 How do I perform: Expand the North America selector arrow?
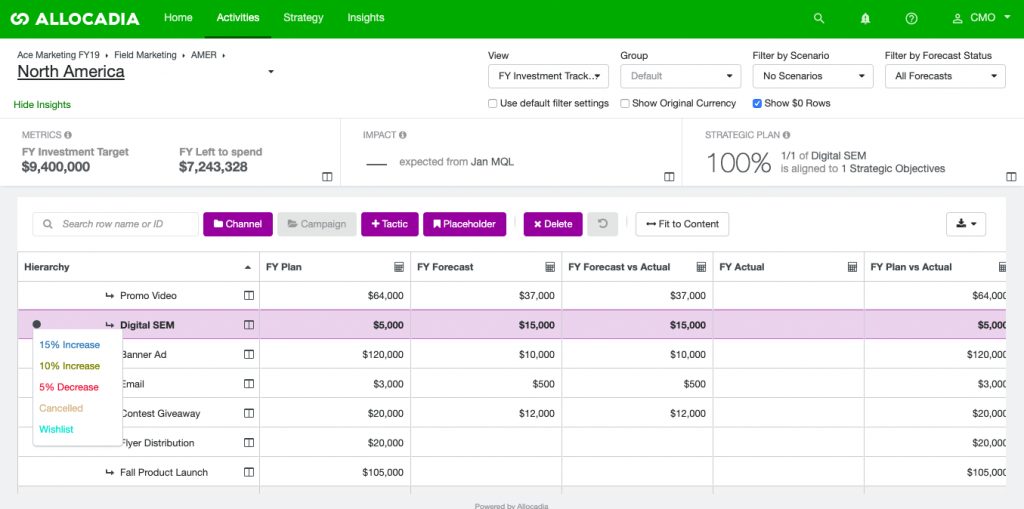(271, 72)
